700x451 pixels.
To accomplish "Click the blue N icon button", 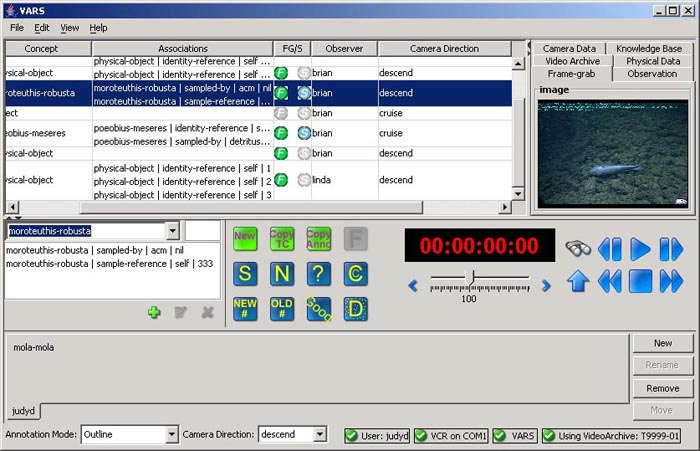I will [x=282, y=274].
